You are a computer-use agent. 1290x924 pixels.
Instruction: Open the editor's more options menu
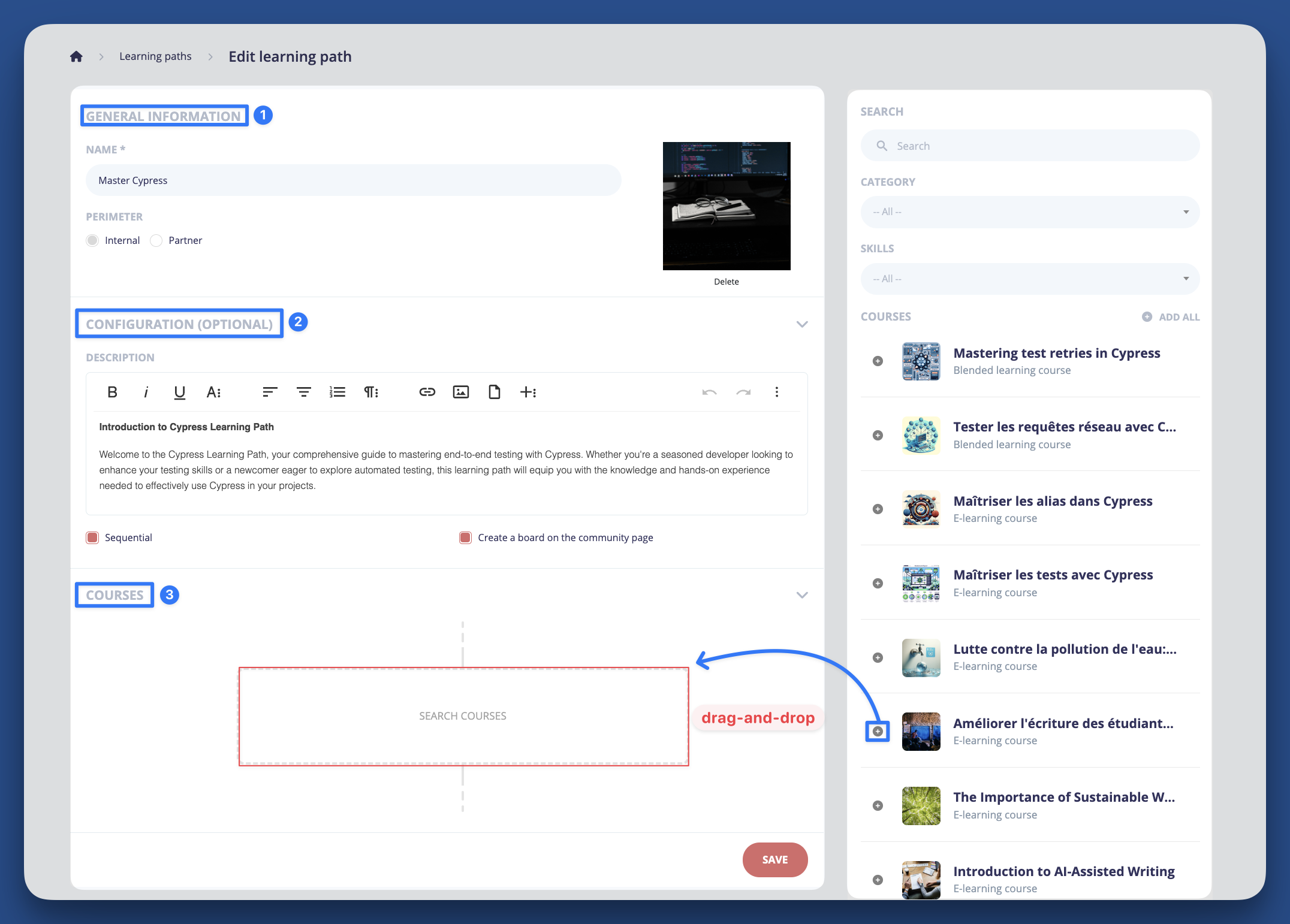(777, 392)
